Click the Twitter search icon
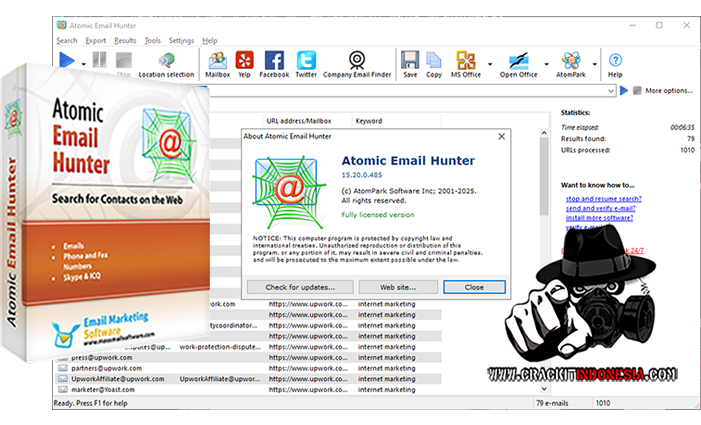The width and height of the screenshot is (701, 425). (x=306, y=65)
